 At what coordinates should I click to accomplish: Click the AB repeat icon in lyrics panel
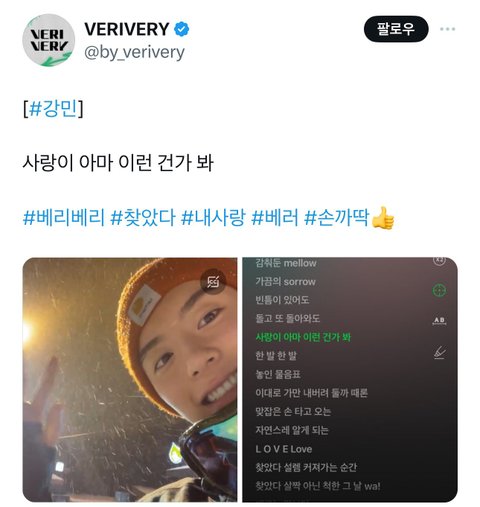coord(439,321)
